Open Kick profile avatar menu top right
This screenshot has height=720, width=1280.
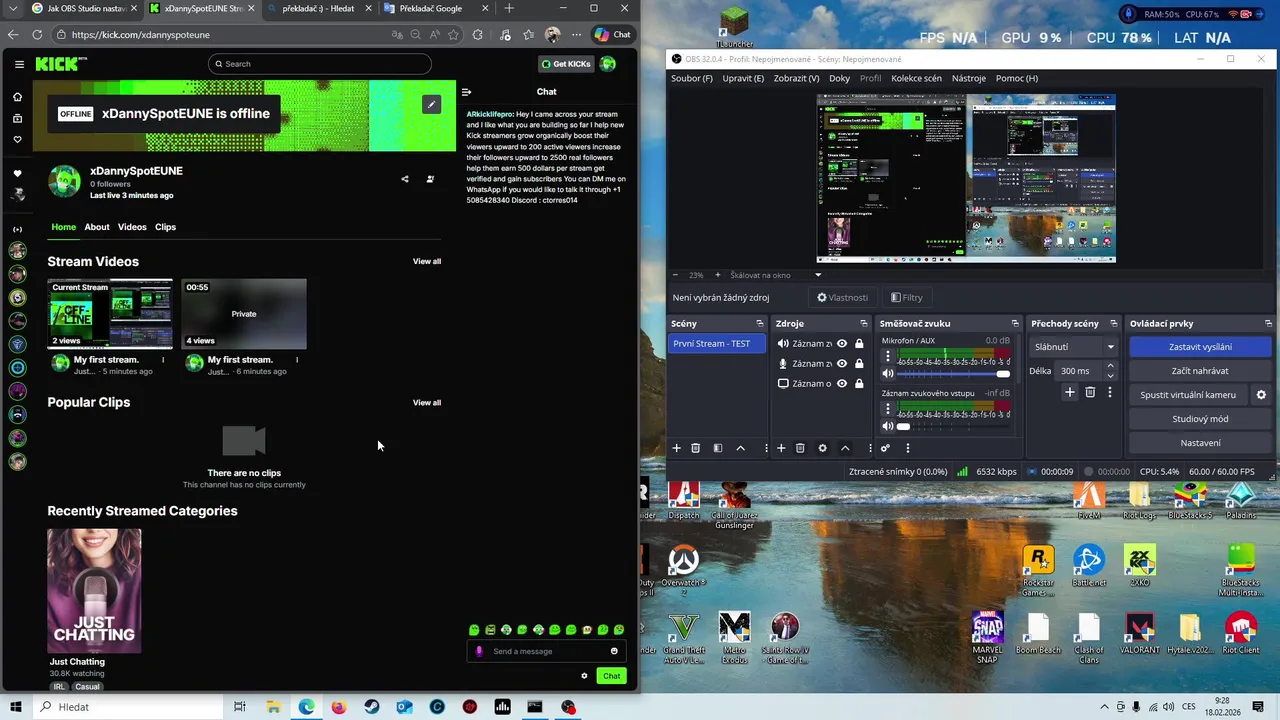608,64
